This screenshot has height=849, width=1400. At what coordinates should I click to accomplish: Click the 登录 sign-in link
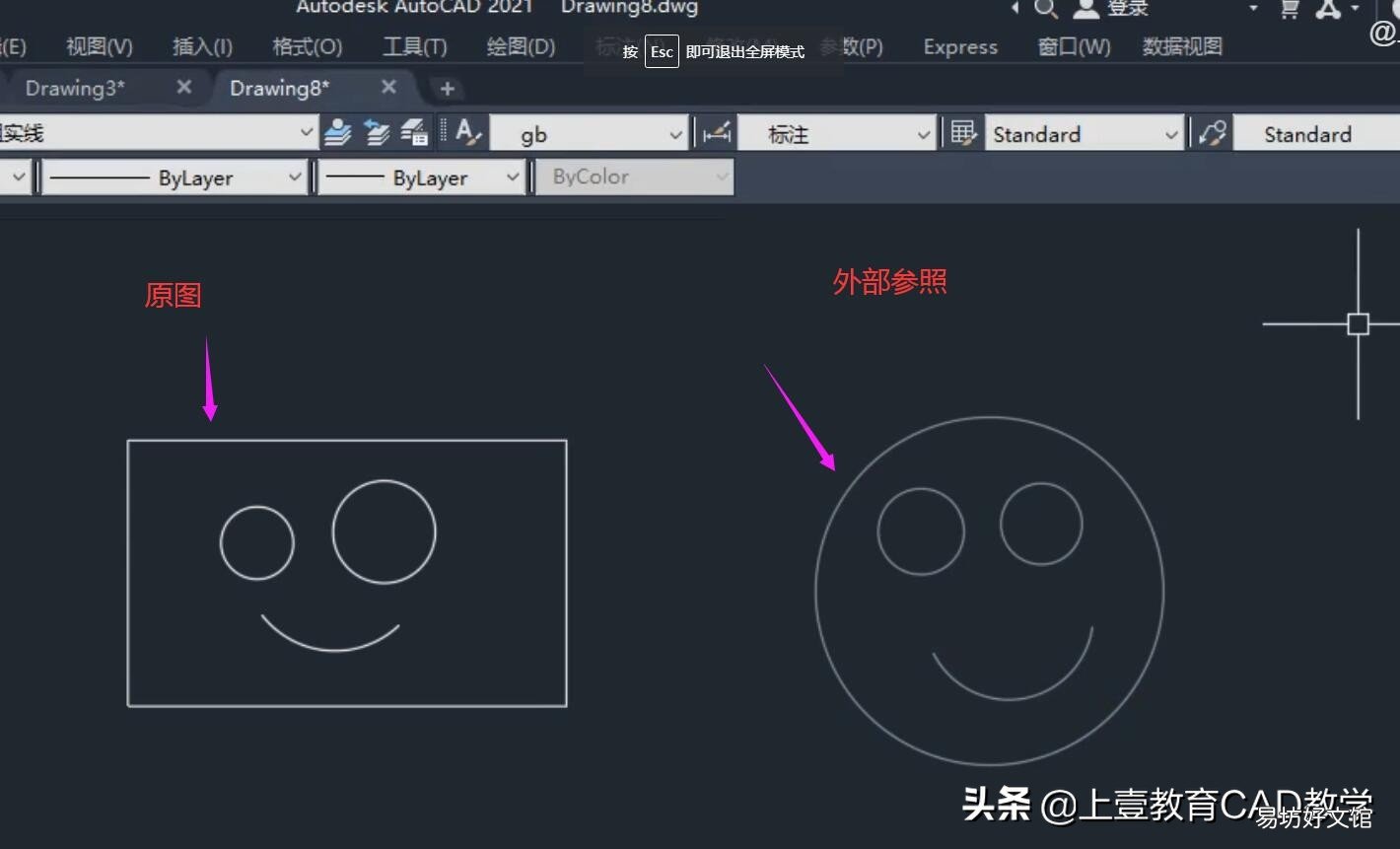click(1128, 9)
